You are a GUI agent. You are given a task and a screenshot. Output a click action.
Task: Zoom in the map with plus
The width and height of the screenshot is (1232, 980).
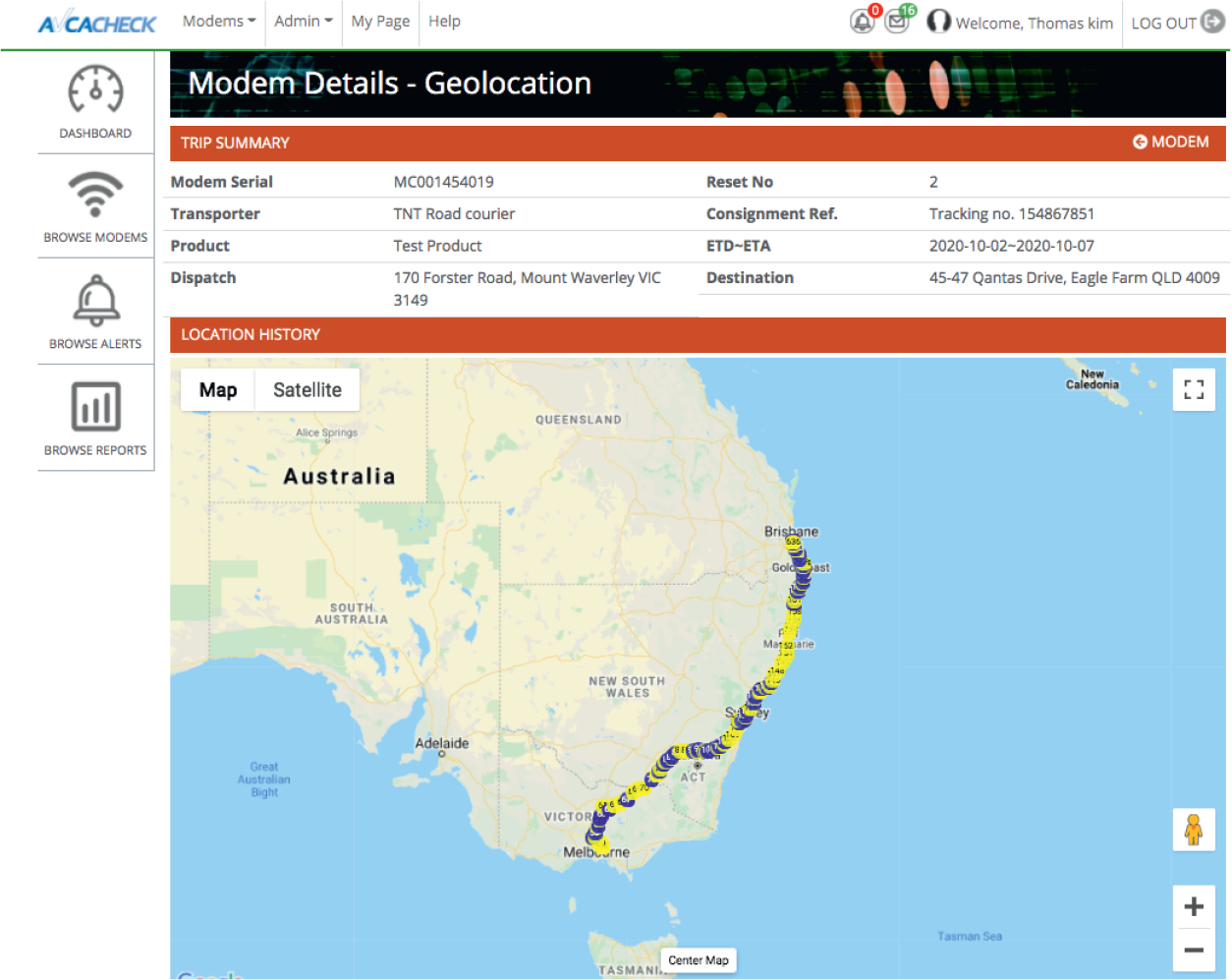pos(1194,906)
